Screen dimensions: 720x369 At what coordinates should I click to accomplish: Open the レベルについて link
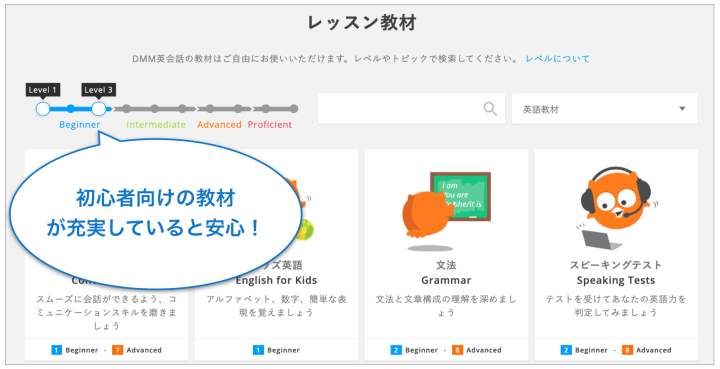click(557, 59)
